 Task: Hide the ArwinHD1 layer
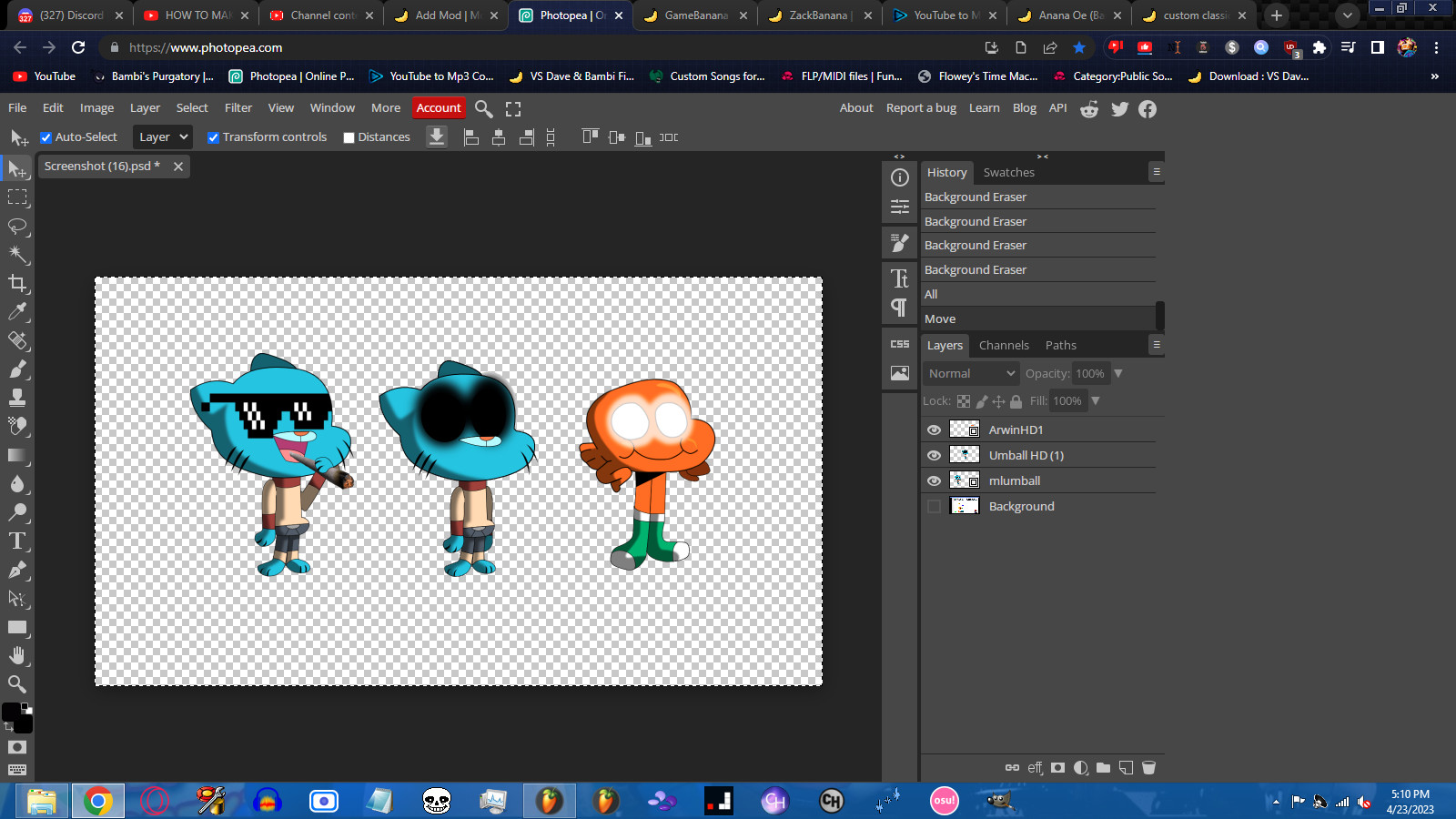934,430
